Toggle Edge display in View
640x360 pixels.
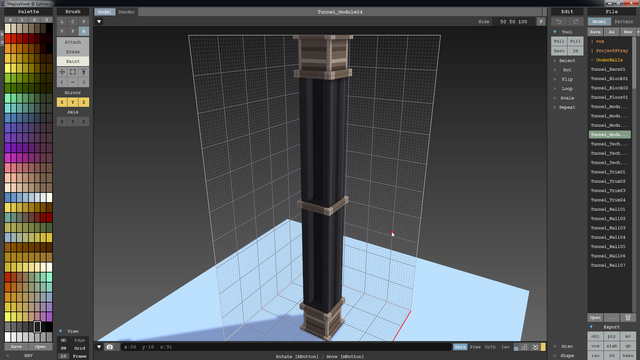coord(80,340)
